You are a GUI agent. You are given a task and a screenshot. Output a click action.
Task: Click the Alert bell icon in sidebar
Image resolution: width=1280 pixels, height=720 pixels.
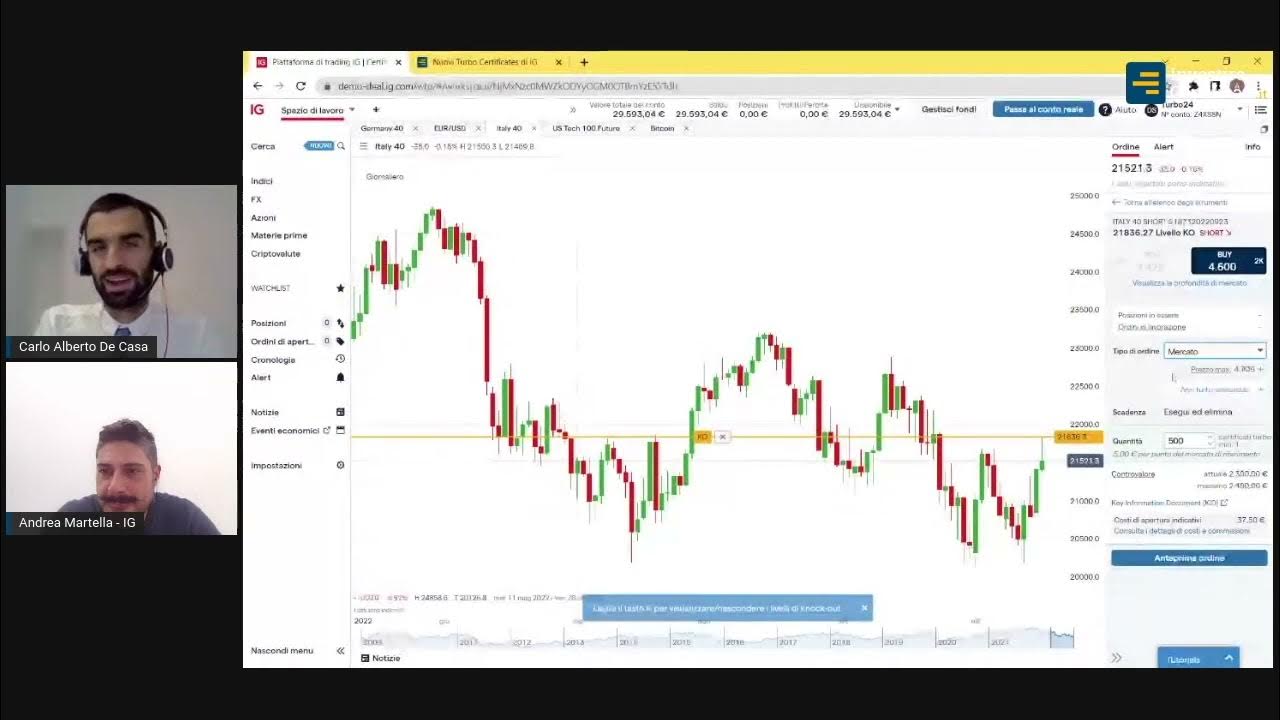pyautogui.click(x=340, y=377)
